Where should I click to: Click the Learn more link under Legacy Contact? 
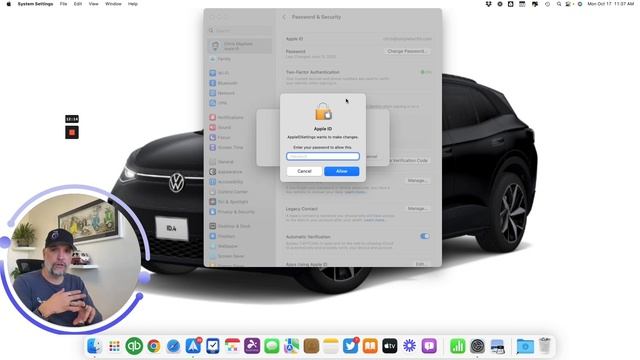tap(374, 220)
